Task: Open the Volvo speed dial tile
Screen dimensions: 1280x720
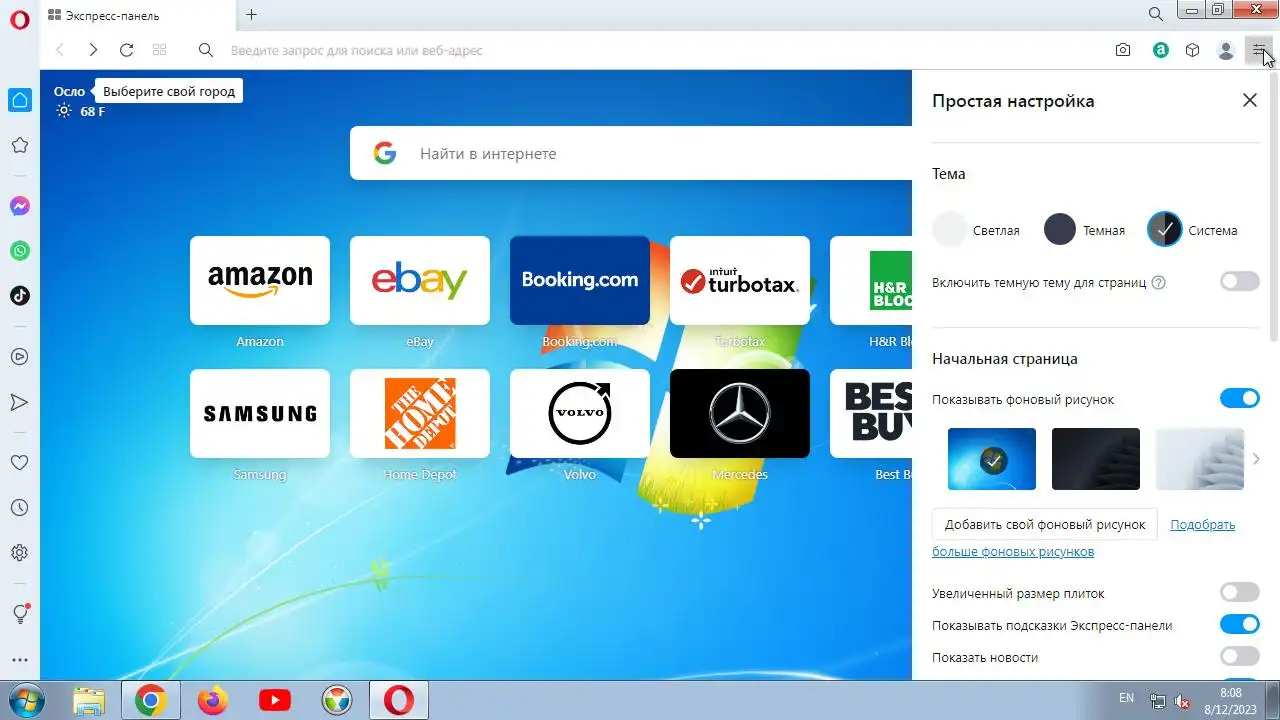Action: pos(580,414)
